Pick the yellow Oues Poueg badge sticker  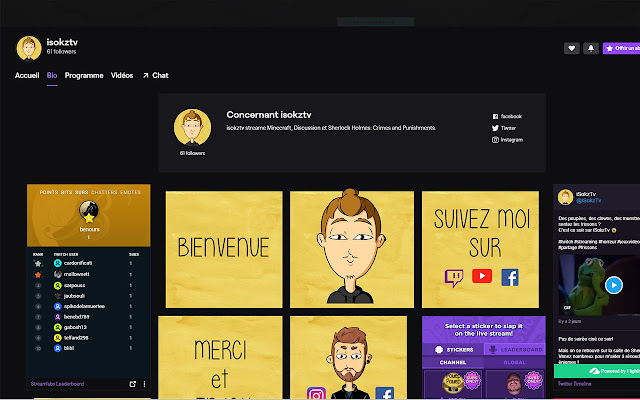pos(453,384)
